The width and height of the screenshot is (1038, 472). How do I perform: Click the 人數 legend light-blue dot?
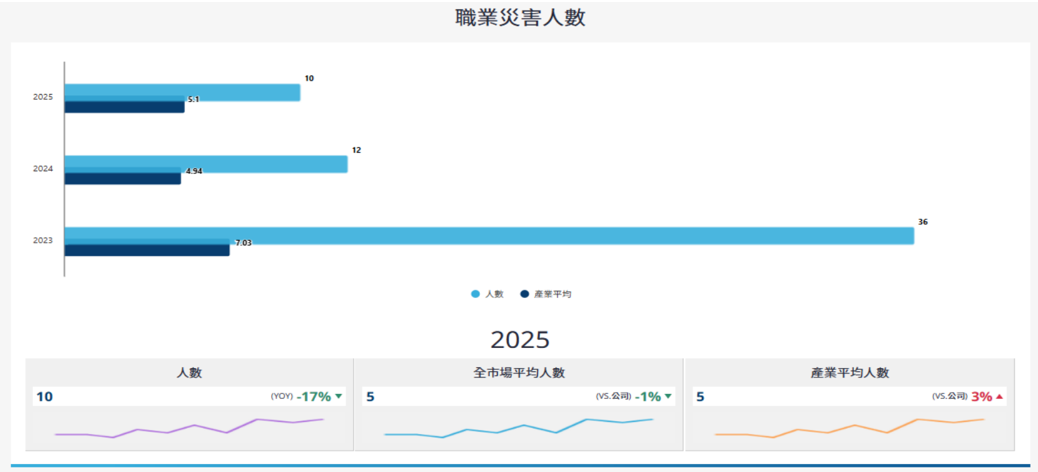click(x=475, y=294)
